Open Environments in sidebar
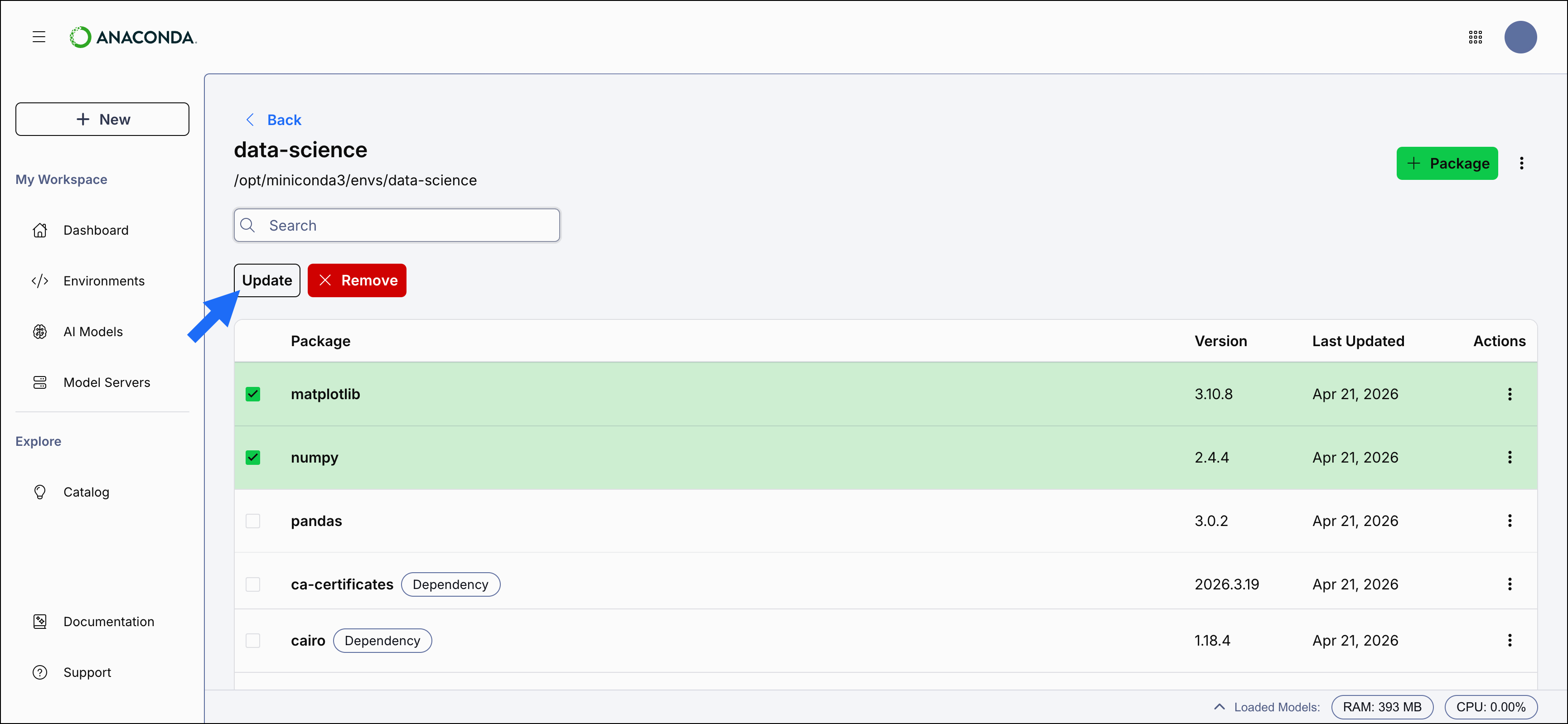The width and height of the screenshot is (1568, 724). (x=103, y=280)
